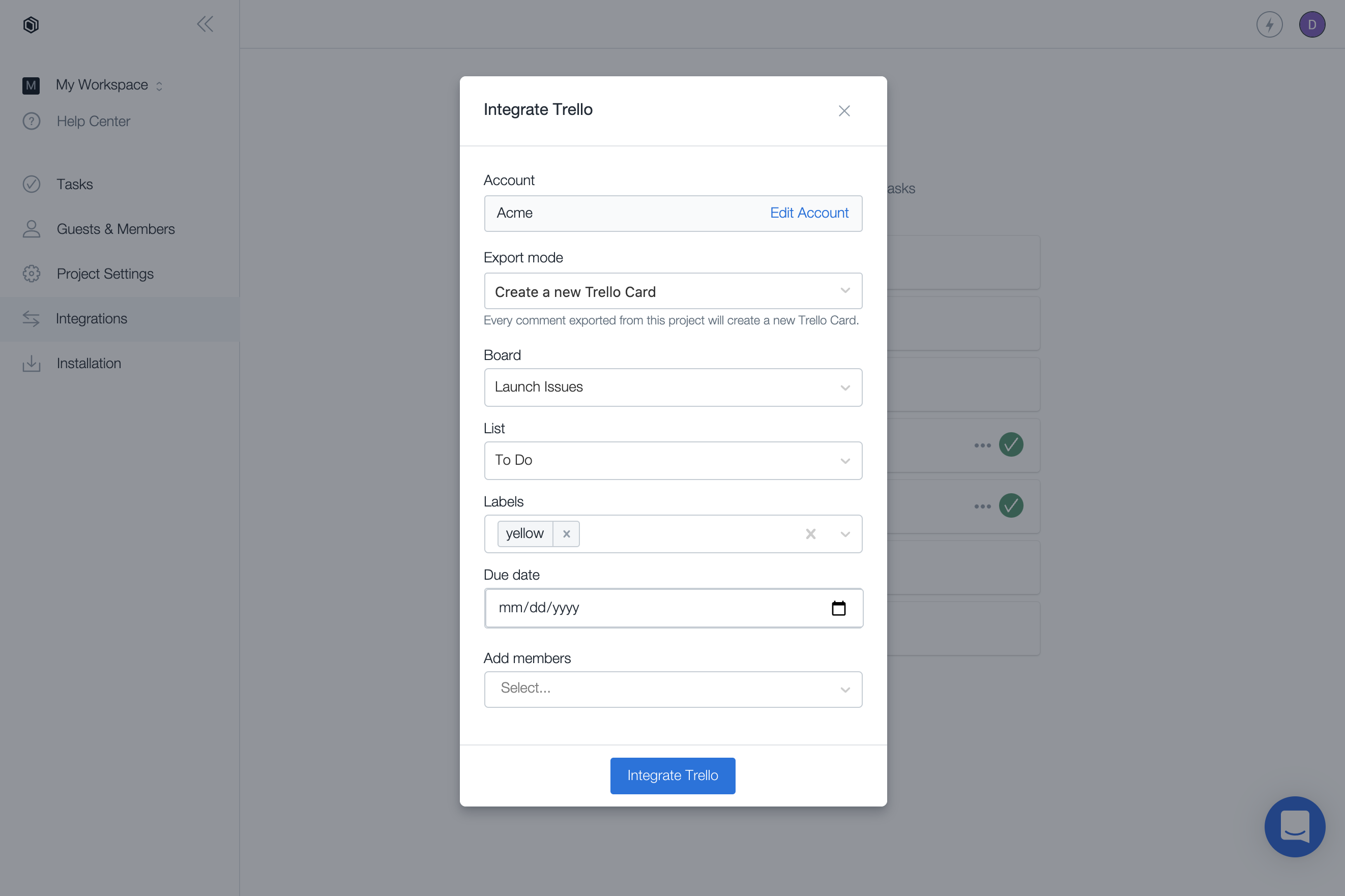Clear all labels with X icon

tap(810, 534)
